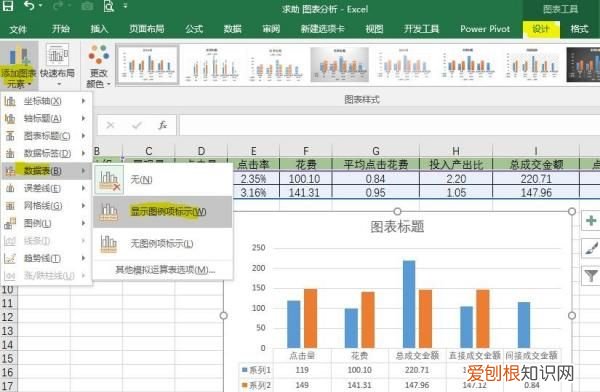Open the 轴标题(A) submenu
The width and height of the screenshot is (600, 392).
pyautogui.click(x=46, y=119)
